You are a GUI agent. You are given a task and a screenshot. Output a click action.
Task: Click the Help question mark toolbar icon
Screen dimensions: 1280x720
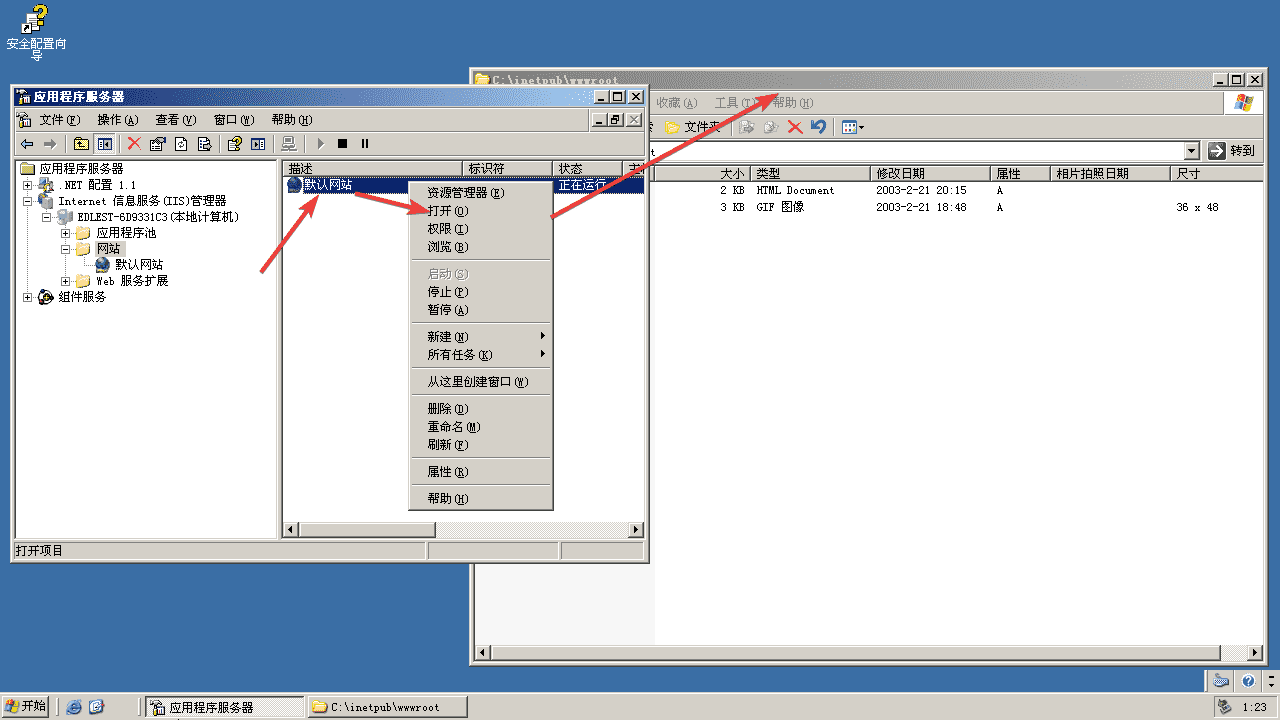(x=234, y=144)
